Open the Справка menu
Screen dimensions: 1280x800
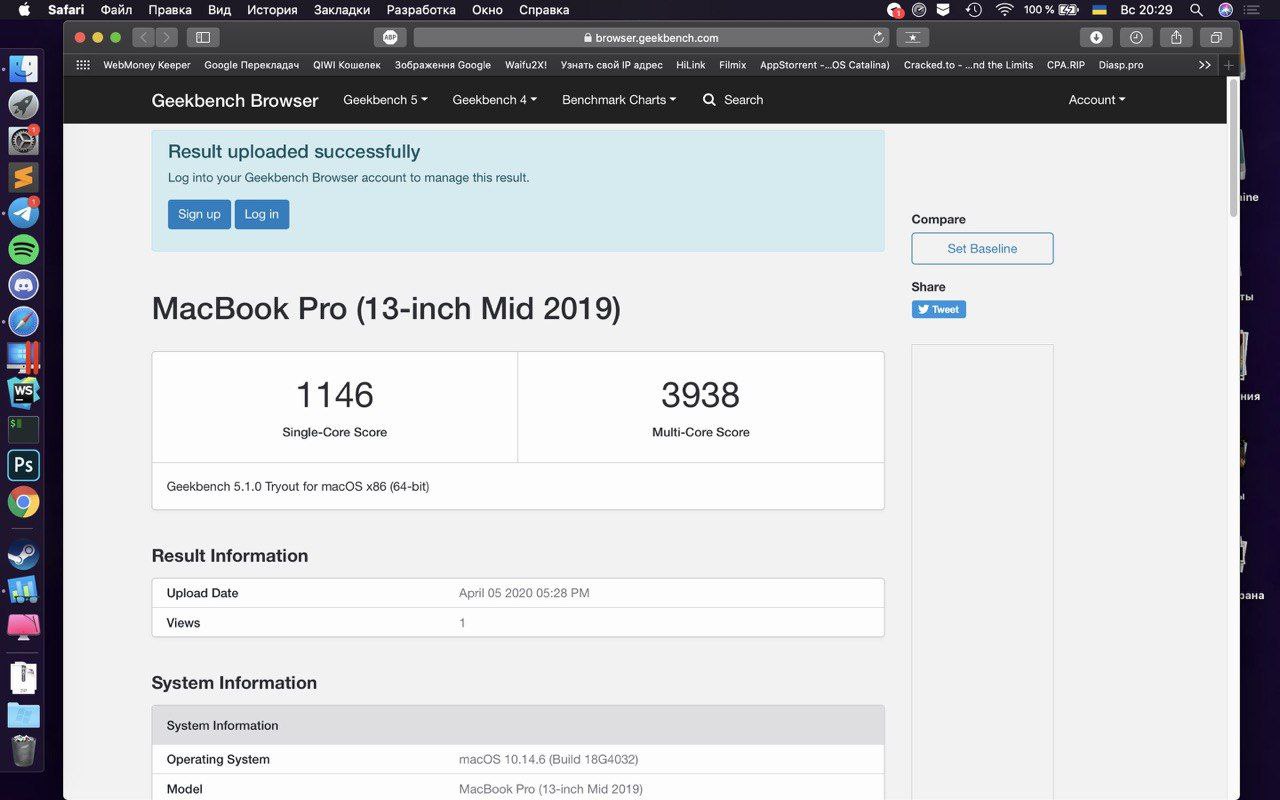point(544,10)
